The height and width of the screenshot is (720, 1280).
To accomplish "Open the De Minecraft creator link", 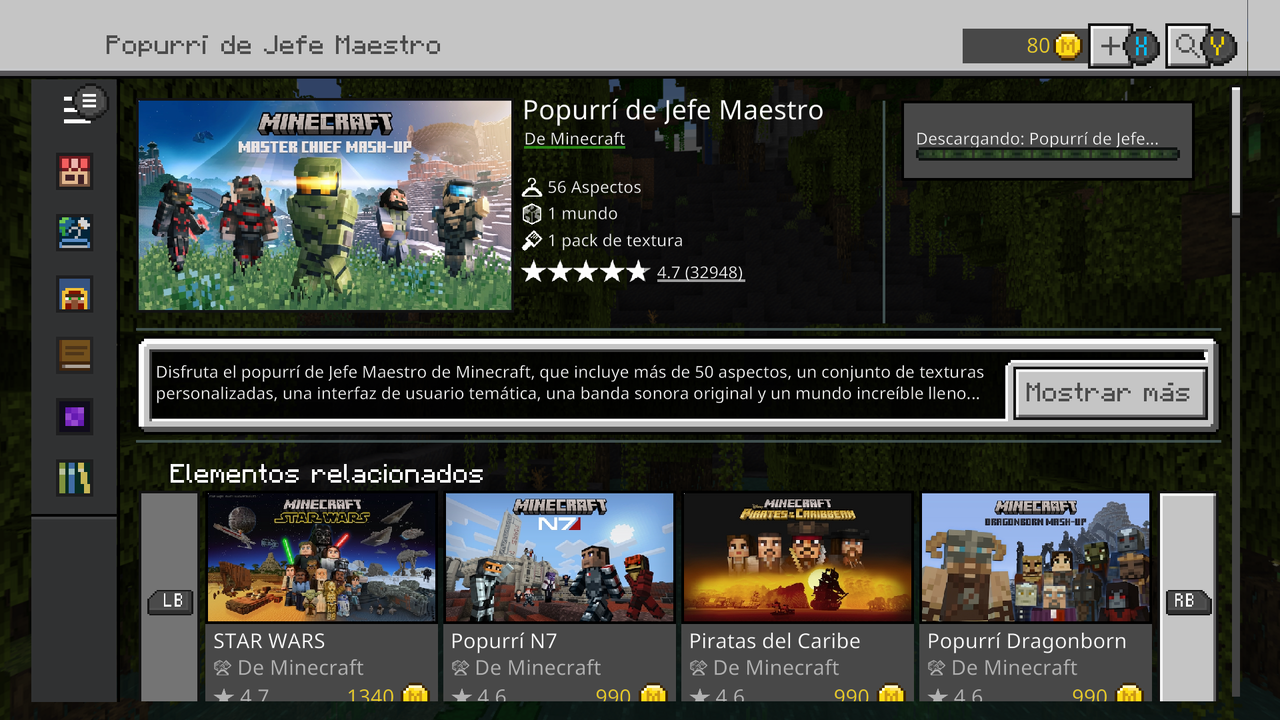I will 574,139.
